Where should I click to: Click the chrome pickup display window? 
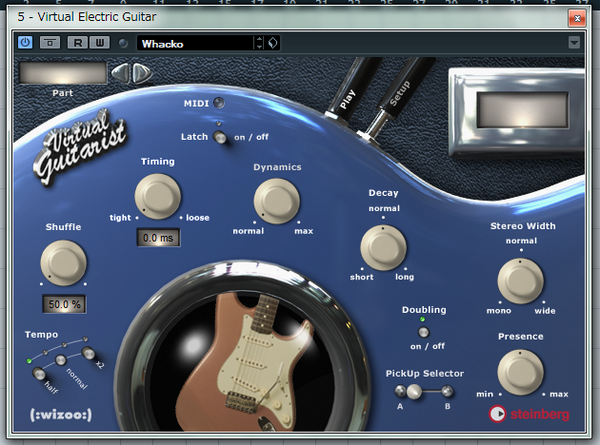(523, 109)
